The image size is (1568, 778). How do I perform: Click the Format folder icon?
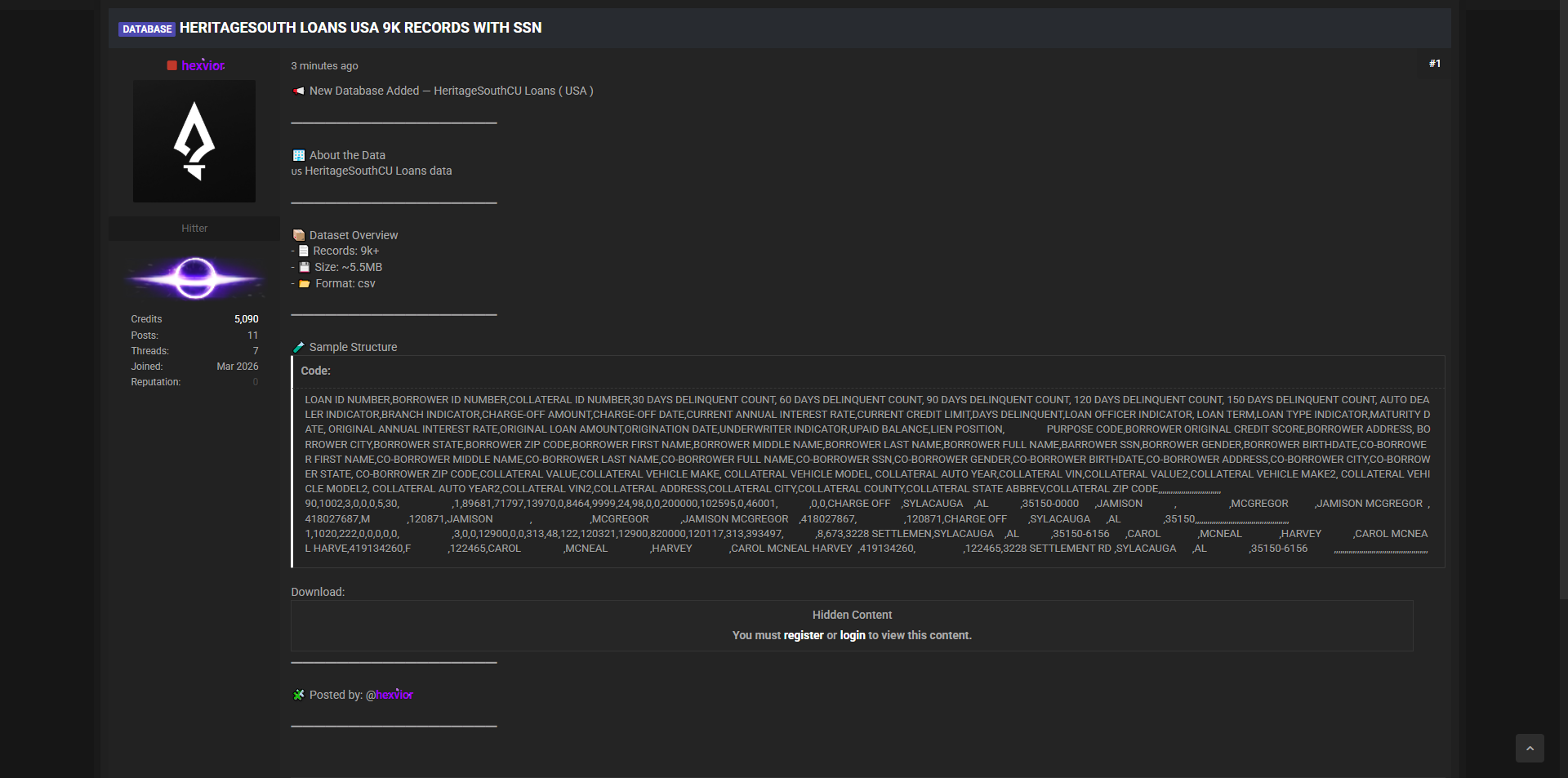(305, 283)
